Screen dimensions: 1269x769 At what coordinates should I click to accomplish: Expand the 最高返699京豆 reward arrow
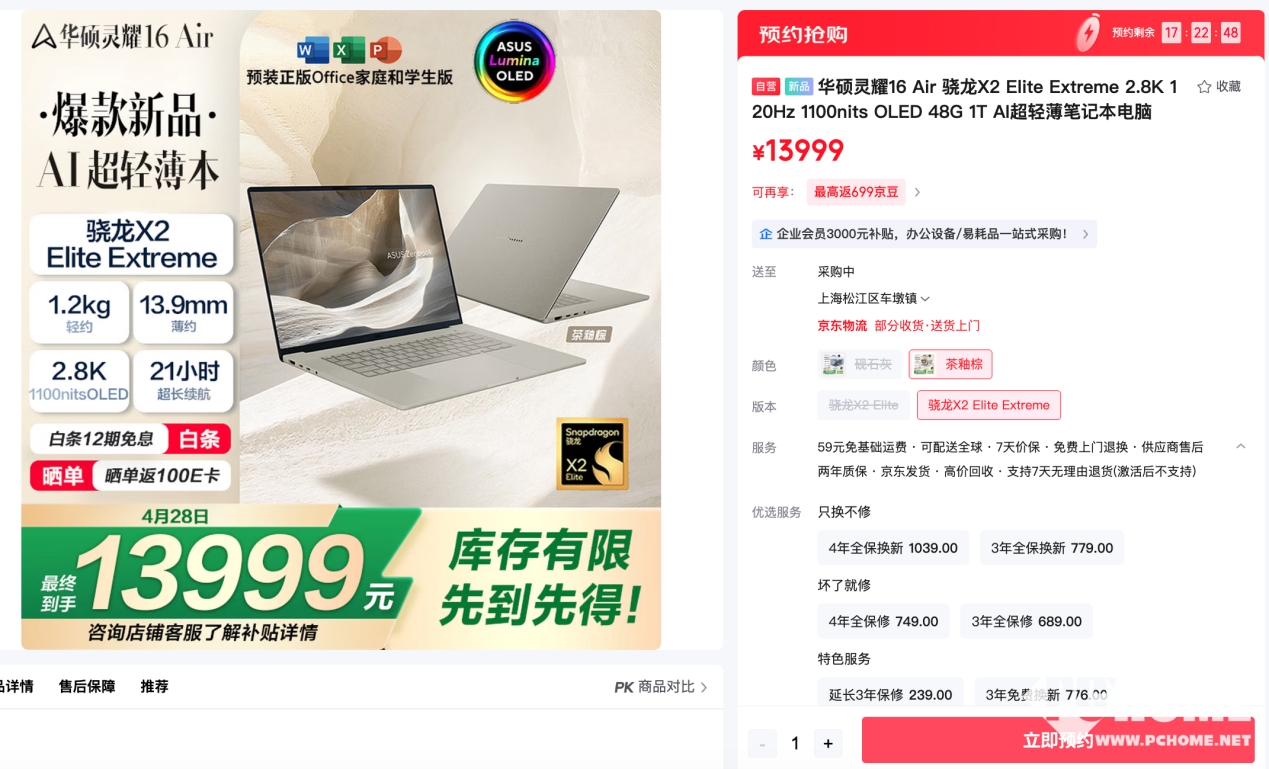[x=918, y=192]
